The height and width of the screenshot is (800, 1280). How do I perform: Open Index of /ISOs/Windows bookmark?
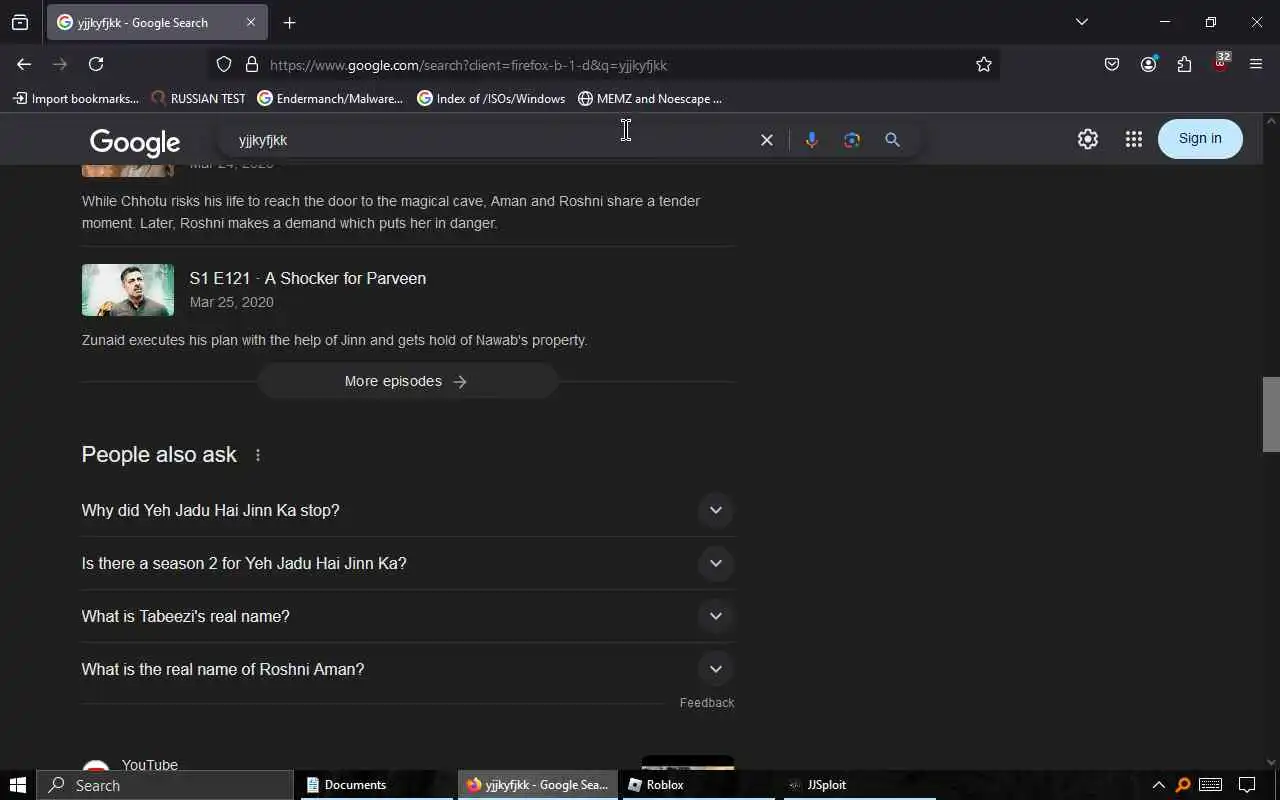491,98
